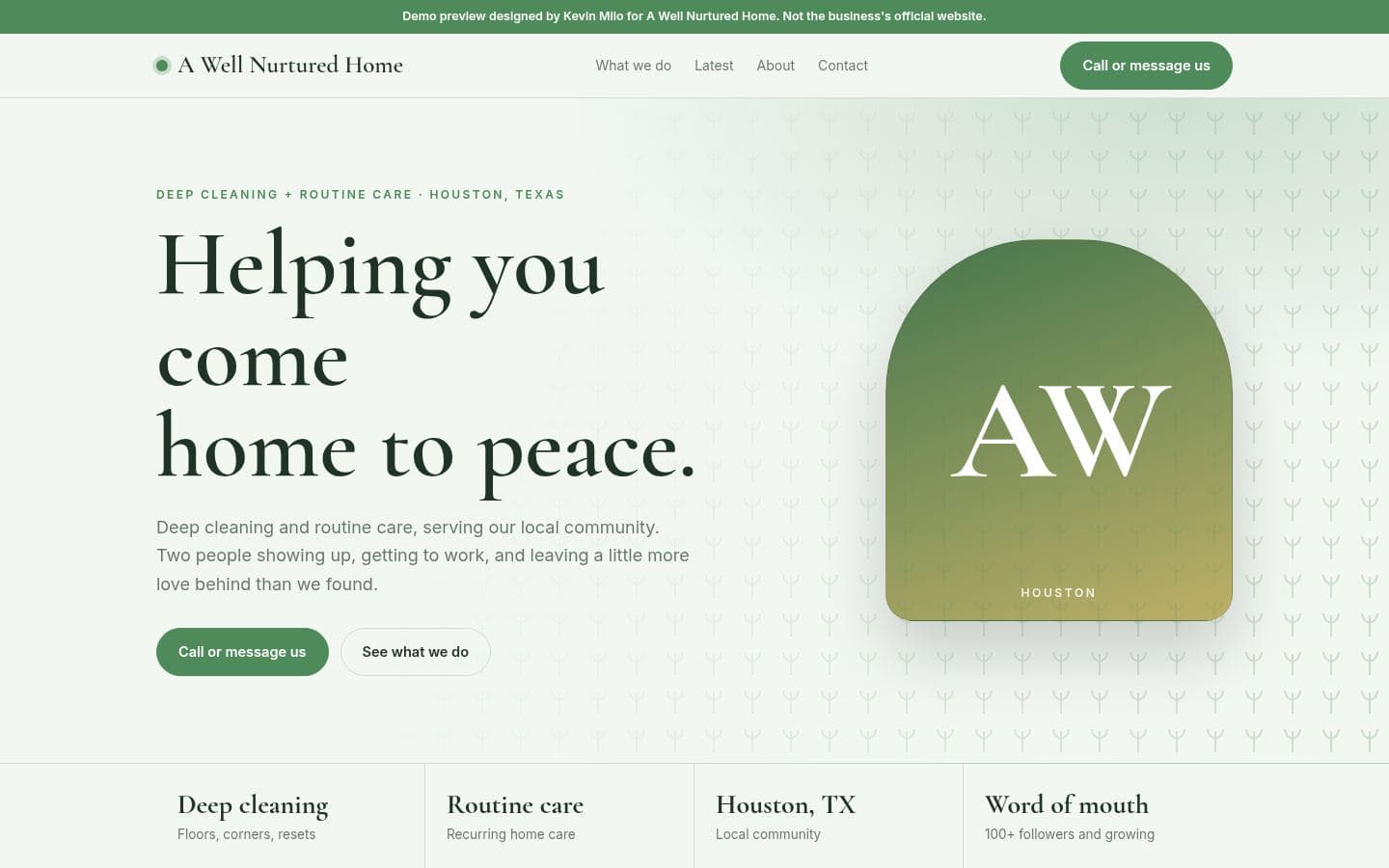Click the hero Call or message us button
1389x868 pixels.
click(242, 652)
